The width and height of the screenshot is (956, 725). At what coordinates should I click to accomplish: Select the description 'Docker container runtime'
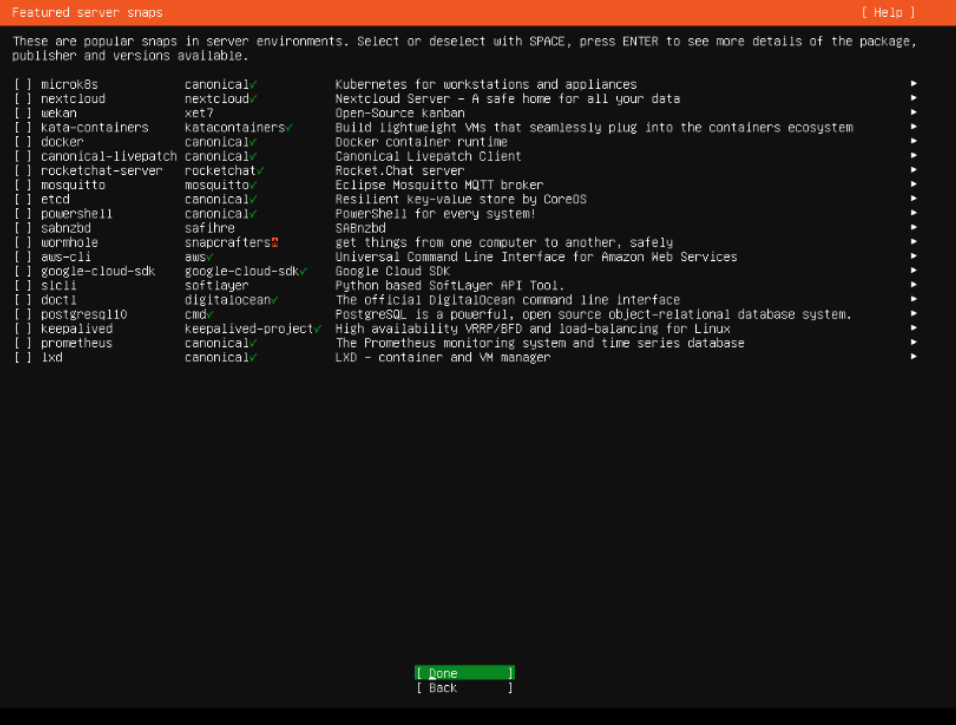(421, 142)
